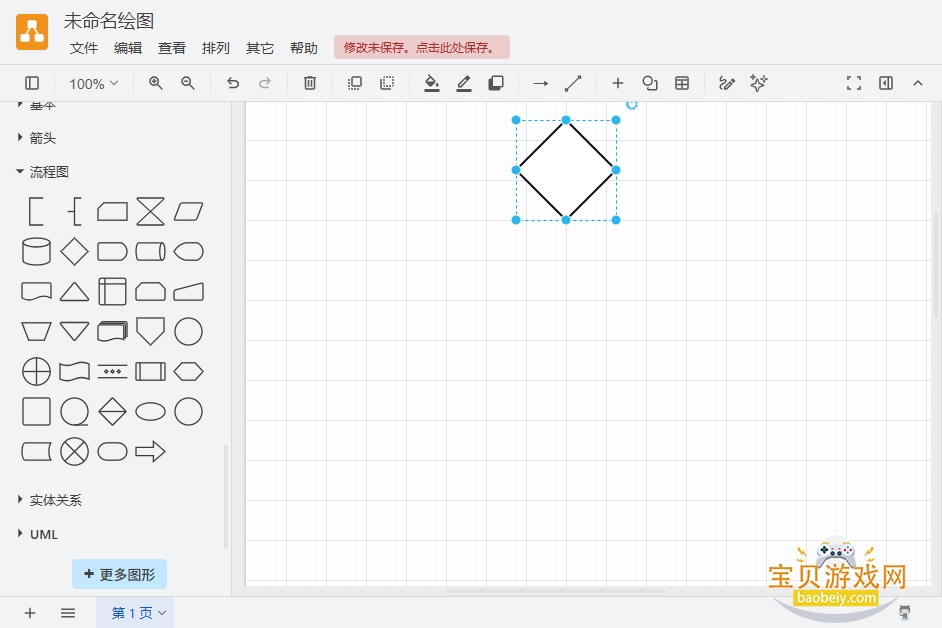Select the off-page connector shape
This screenshot has width=942, height=628.
[150, 331]
